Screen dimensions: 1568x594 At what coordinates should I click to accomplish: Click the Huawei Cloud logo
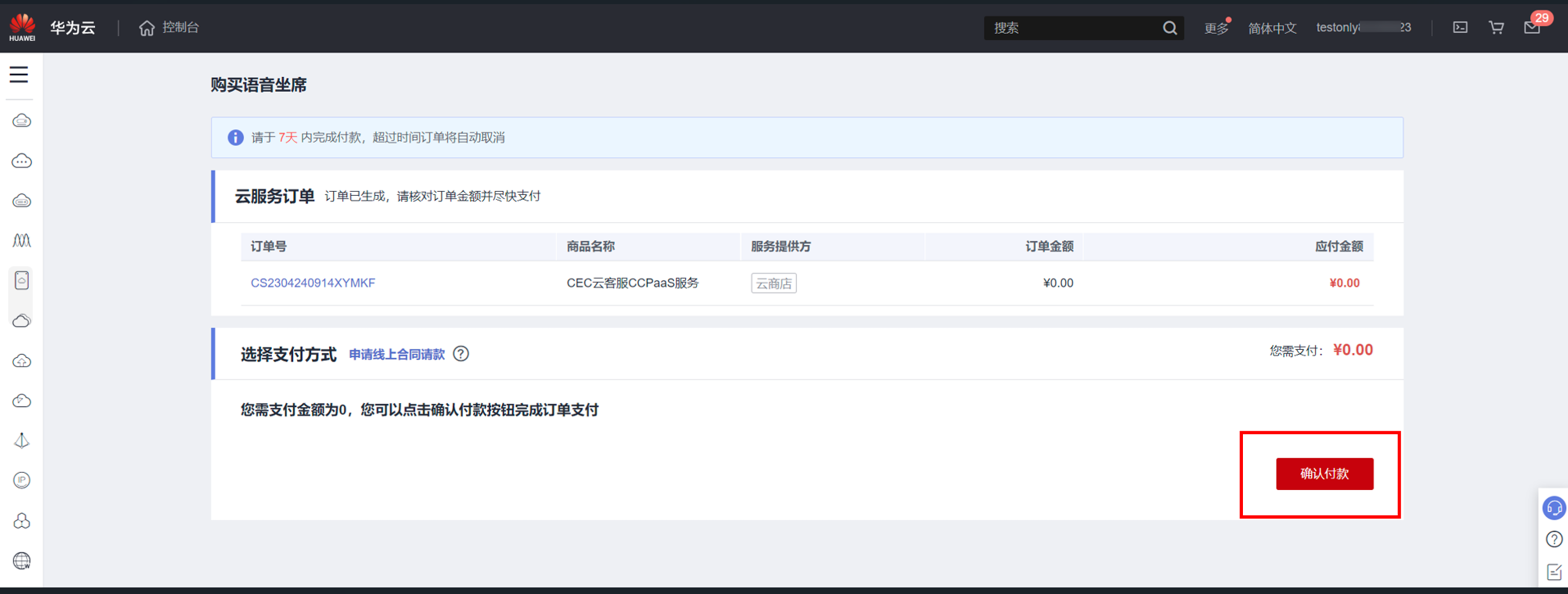[x=23, y=28]
